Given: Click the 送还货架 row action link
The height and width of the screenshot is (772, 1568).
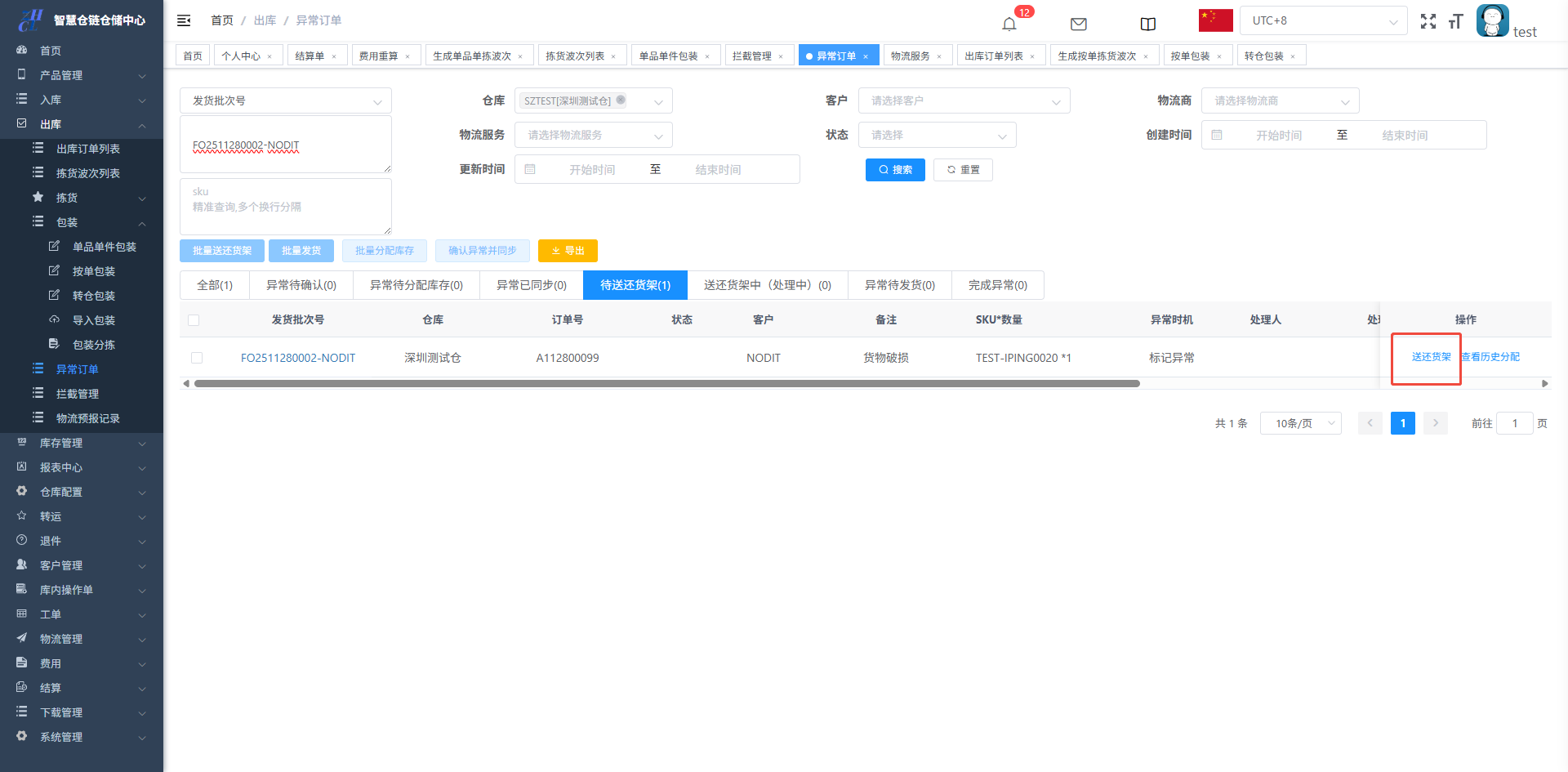Looking at the screenshot, I should [1431, 357].
